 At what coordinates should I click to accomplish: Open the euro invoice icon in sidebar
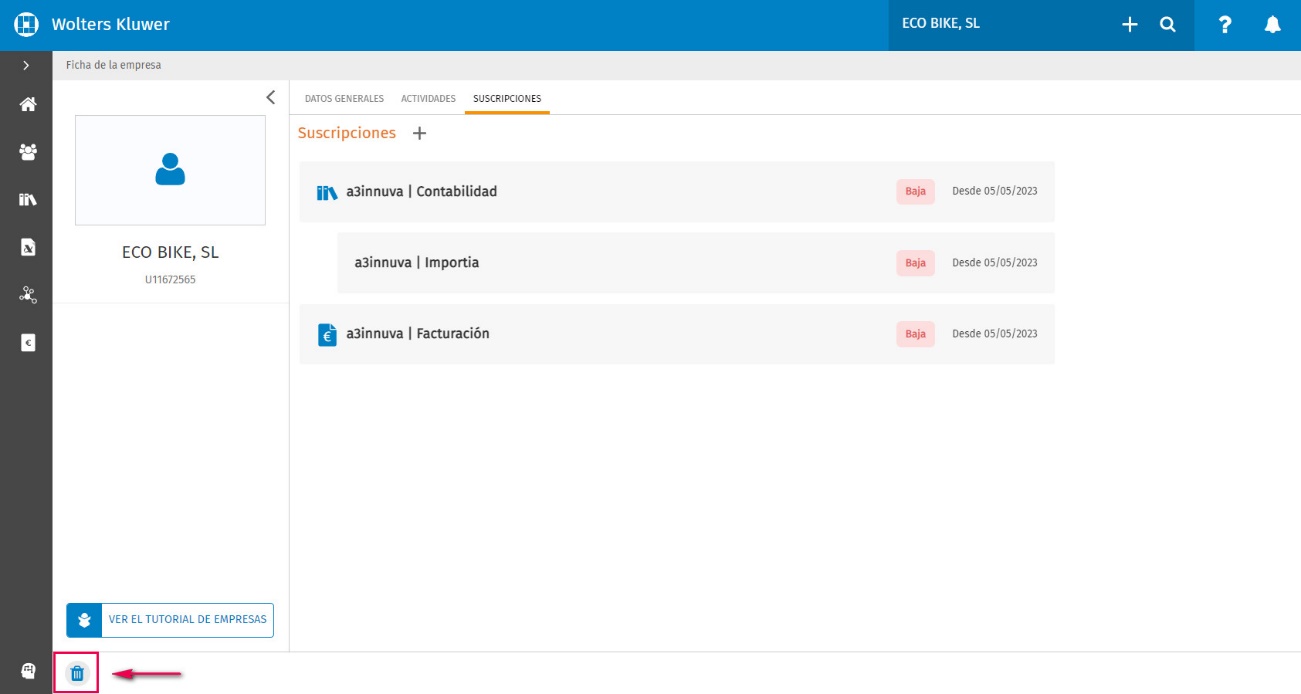(x=28, y=342)
